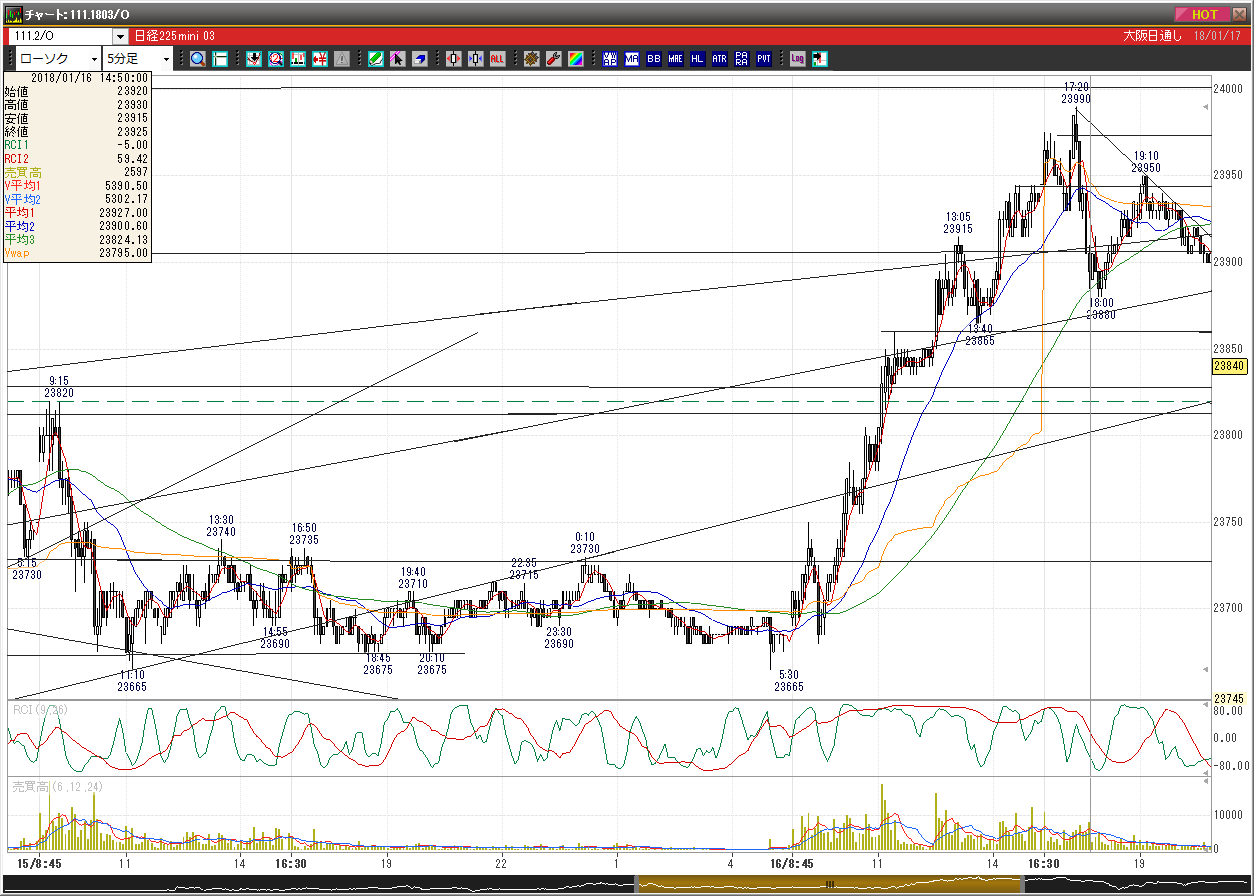Toggle the BB Bollinger Bands indicator

point(654,58)
